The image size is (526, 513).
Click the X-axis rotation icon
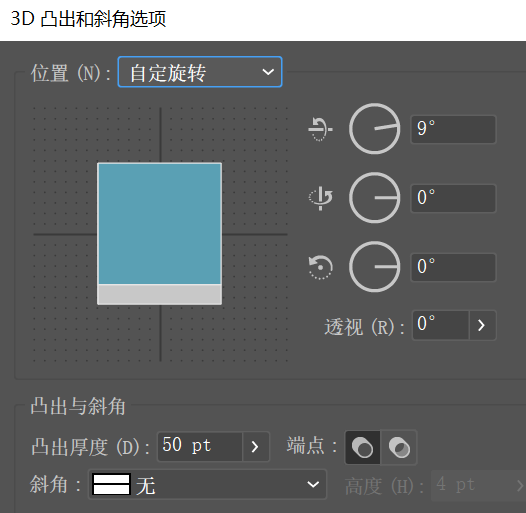pyautogui.click(x=320, y=129)
